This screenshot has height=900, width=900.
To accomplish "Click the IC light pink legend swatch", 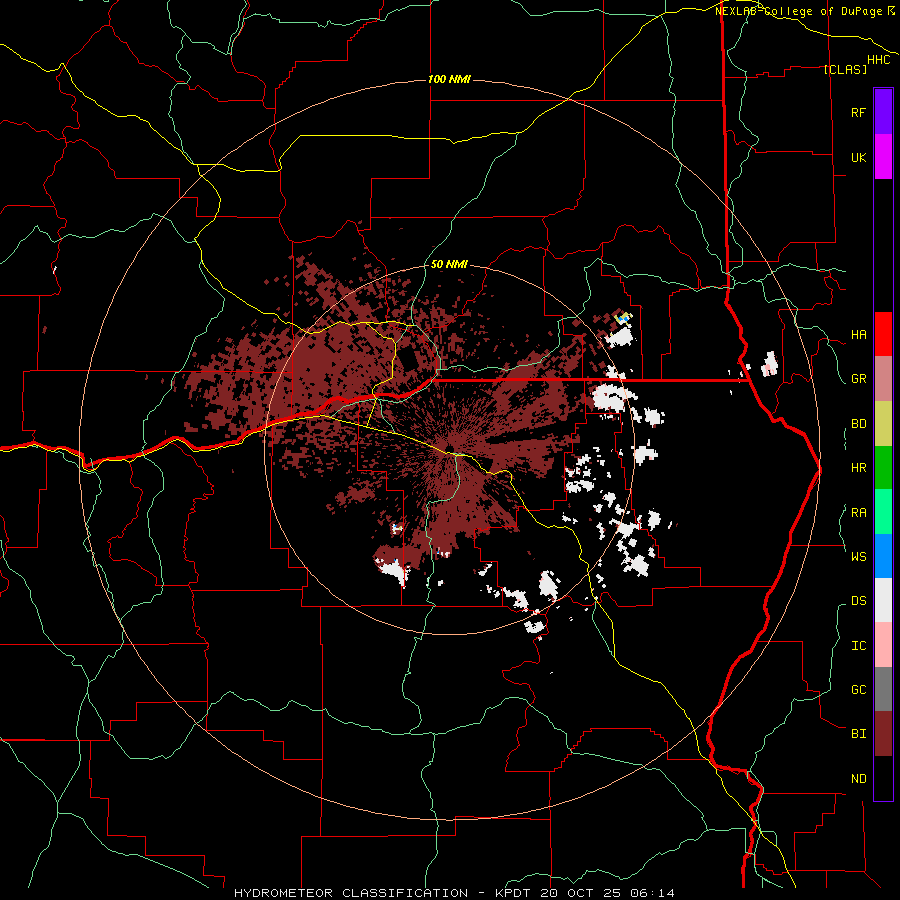I will coord(883,645).
